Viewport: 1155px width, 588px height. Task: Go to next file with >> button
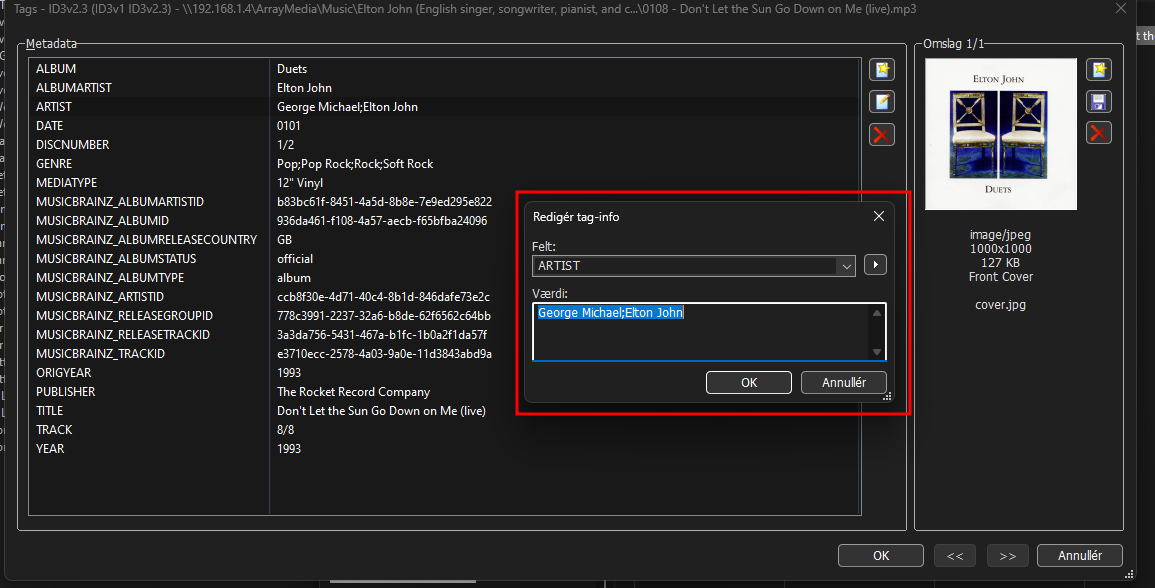pos(1008,556)
